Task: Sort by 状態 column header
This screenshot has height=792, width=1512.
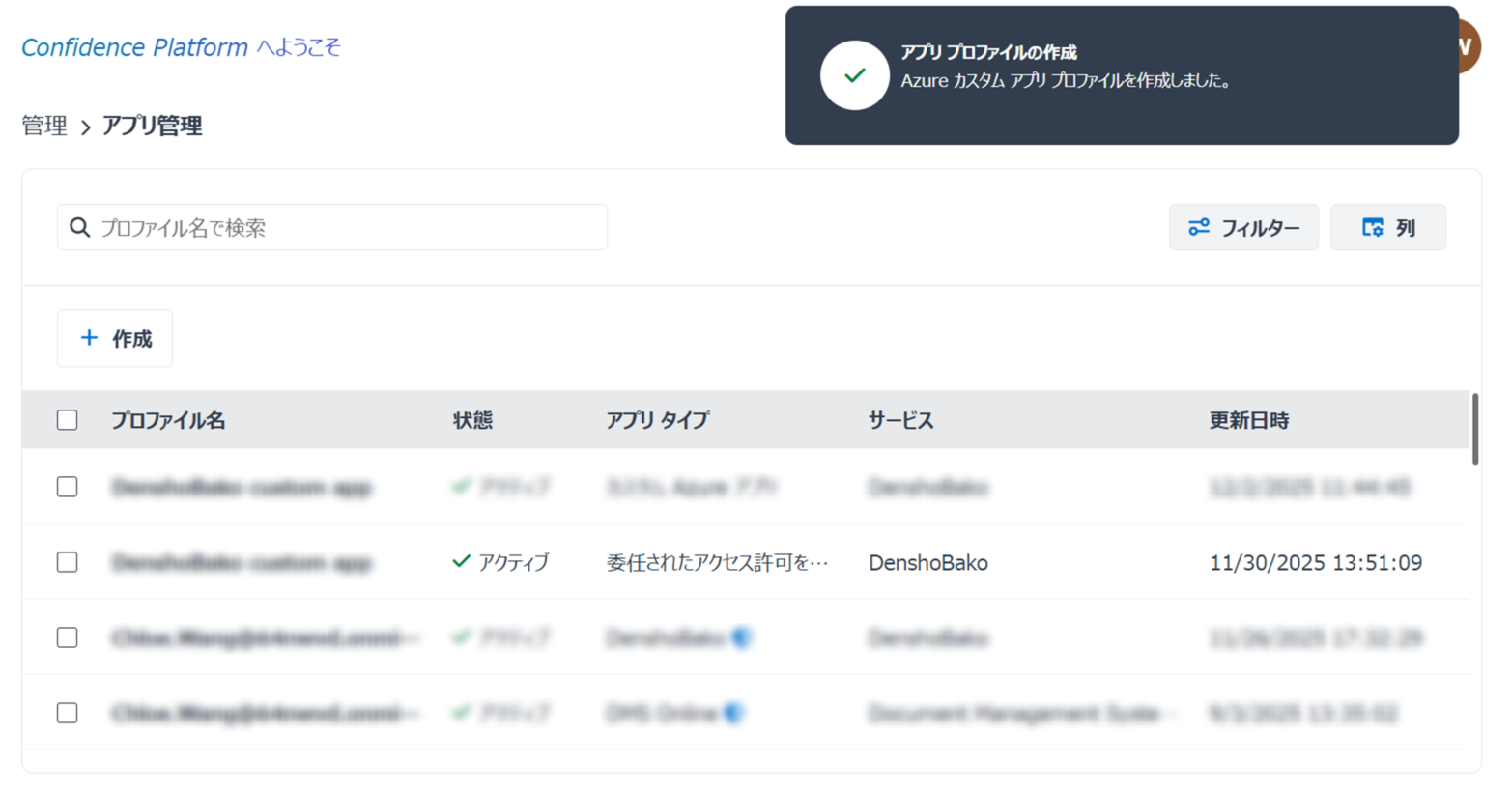Action: pyautogui.click(x=472, y=420)
